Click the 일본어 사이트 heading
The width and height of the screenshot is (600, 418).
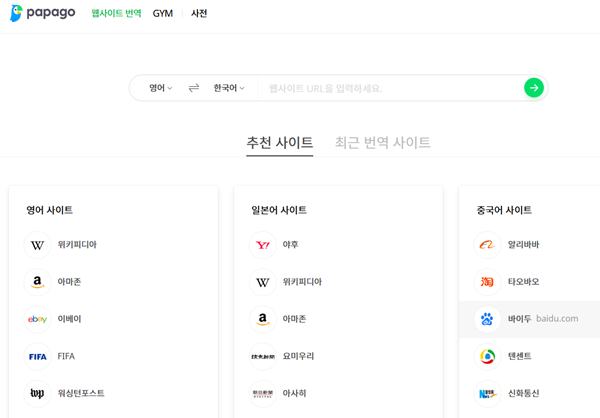click(279, 210)
